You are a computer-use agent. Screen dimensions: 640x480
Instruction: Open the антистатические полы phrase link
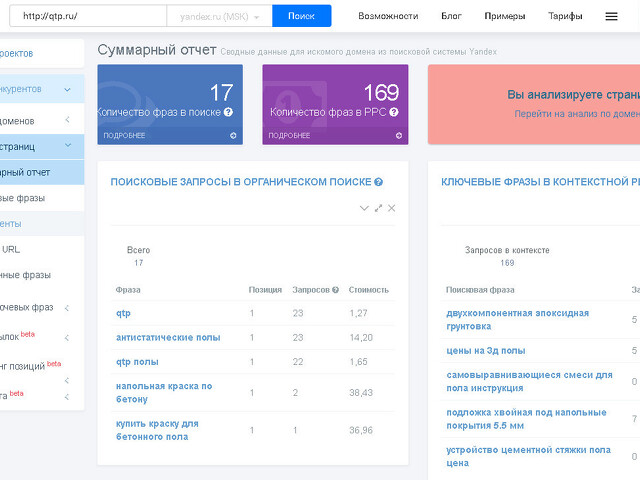(168, 338)
